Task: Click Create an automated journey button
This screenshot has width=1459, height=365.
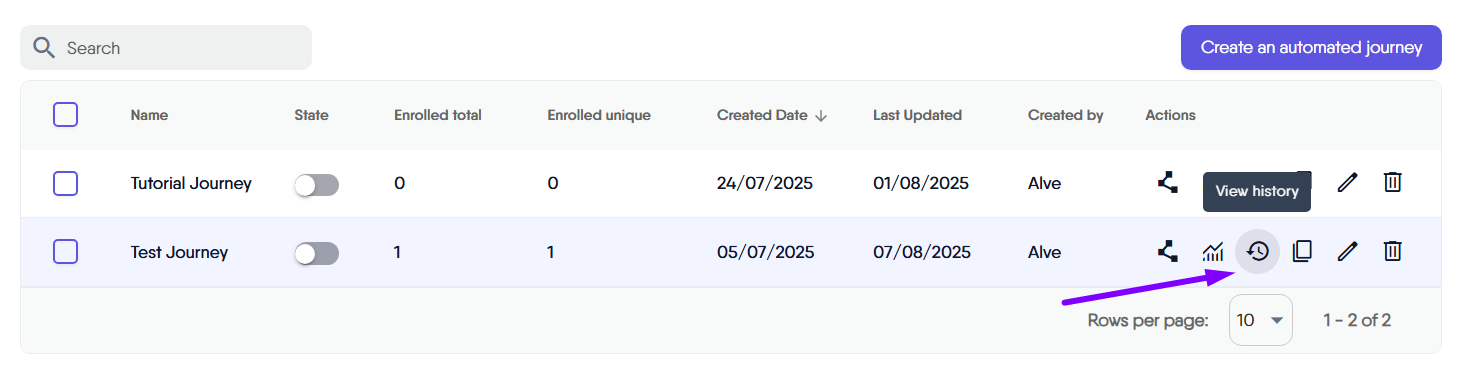Action: pyautogui.click(x=1311, y=47)
